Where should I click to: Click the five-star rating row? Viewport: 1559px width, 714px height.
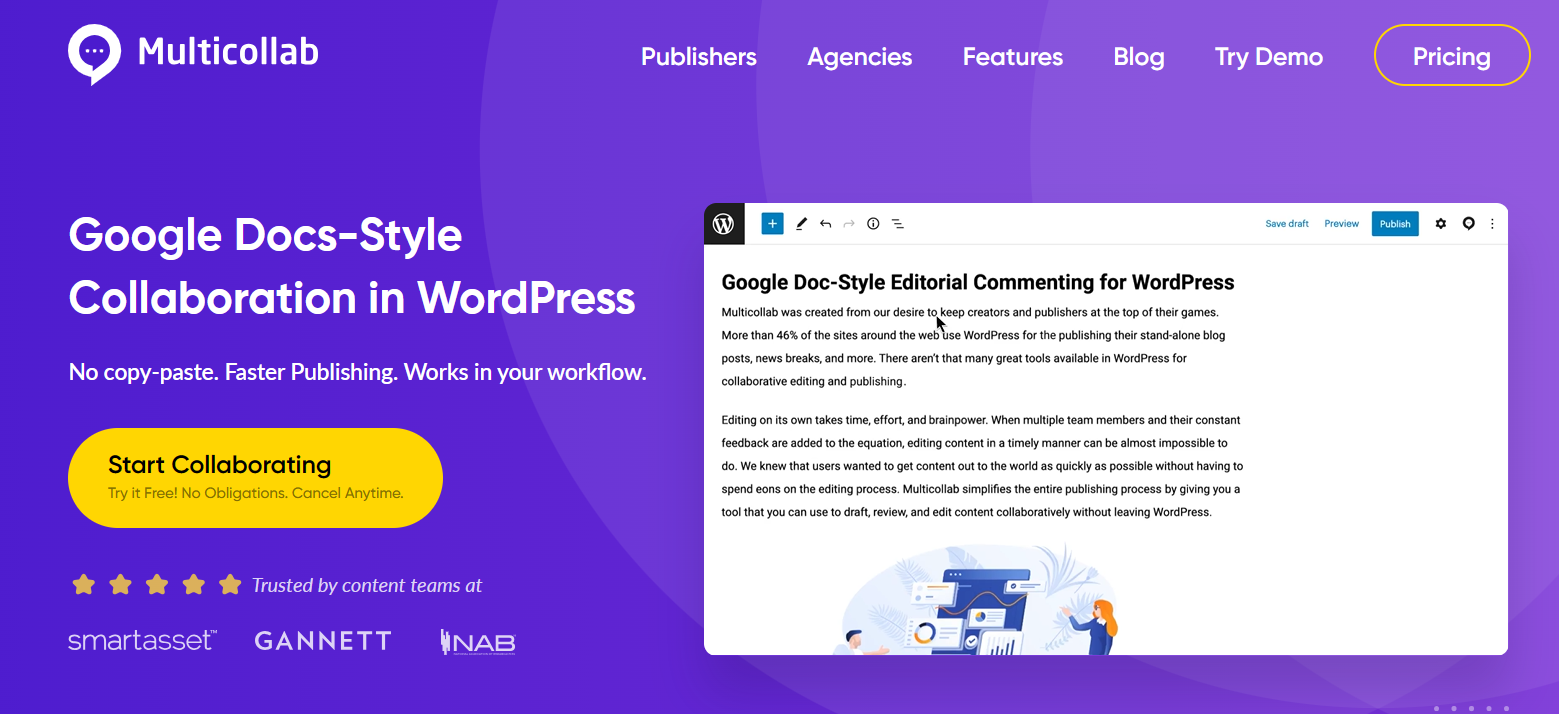(157, 585)
